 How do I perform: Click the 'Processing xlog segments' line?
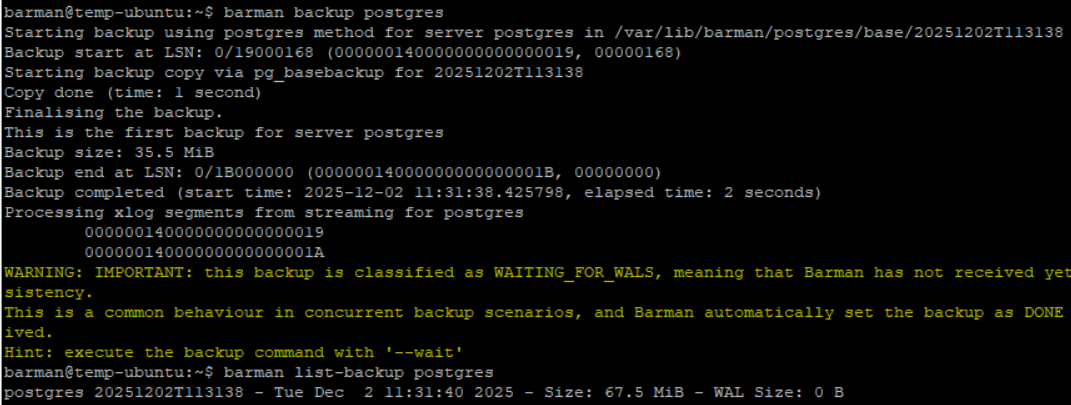pos(264,212)
